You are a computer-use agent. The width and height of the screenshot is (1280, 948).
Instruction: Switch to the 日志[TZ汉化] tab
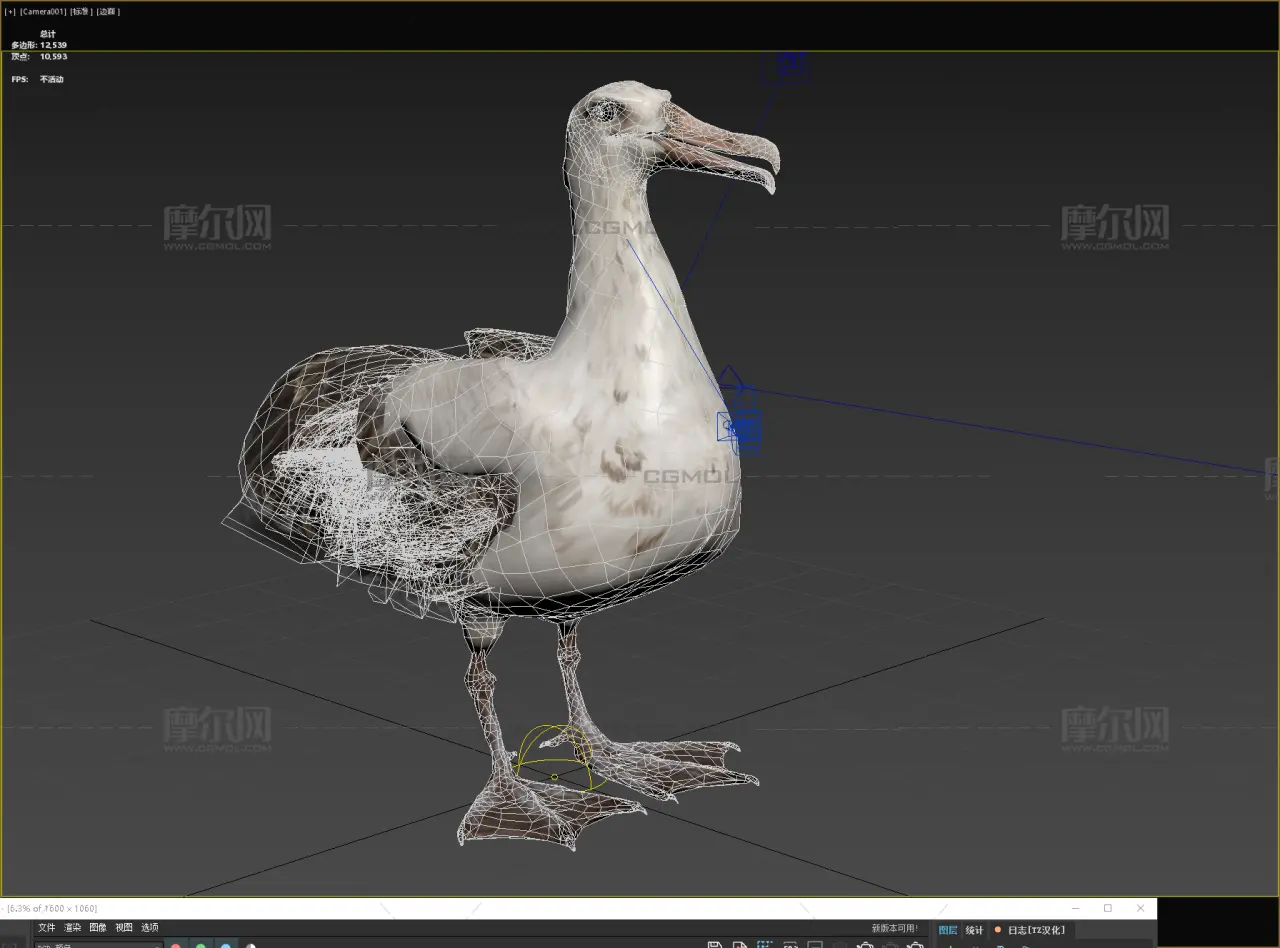[x=1035, y=930]
